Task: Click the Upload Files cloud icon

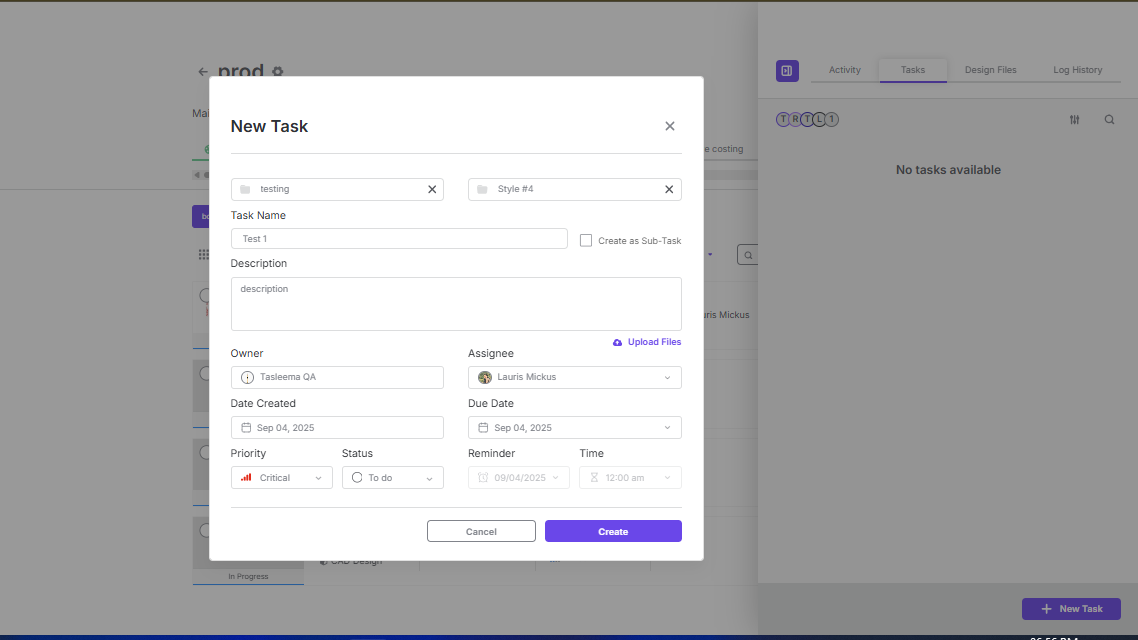Action: point(618,342)
